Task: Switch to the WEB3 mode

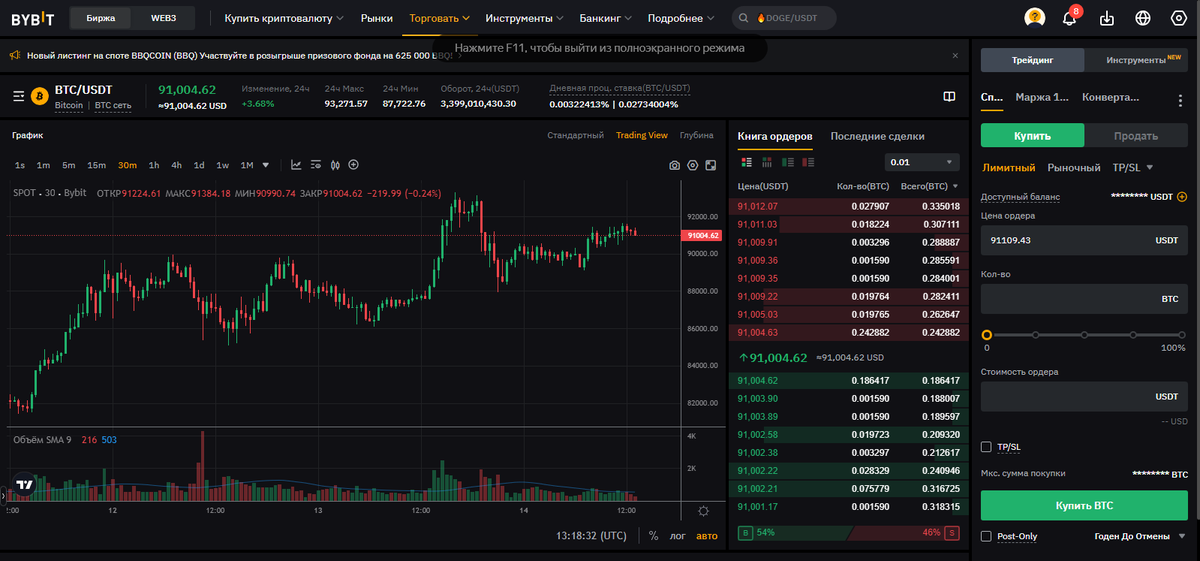Action: (163, 18)
